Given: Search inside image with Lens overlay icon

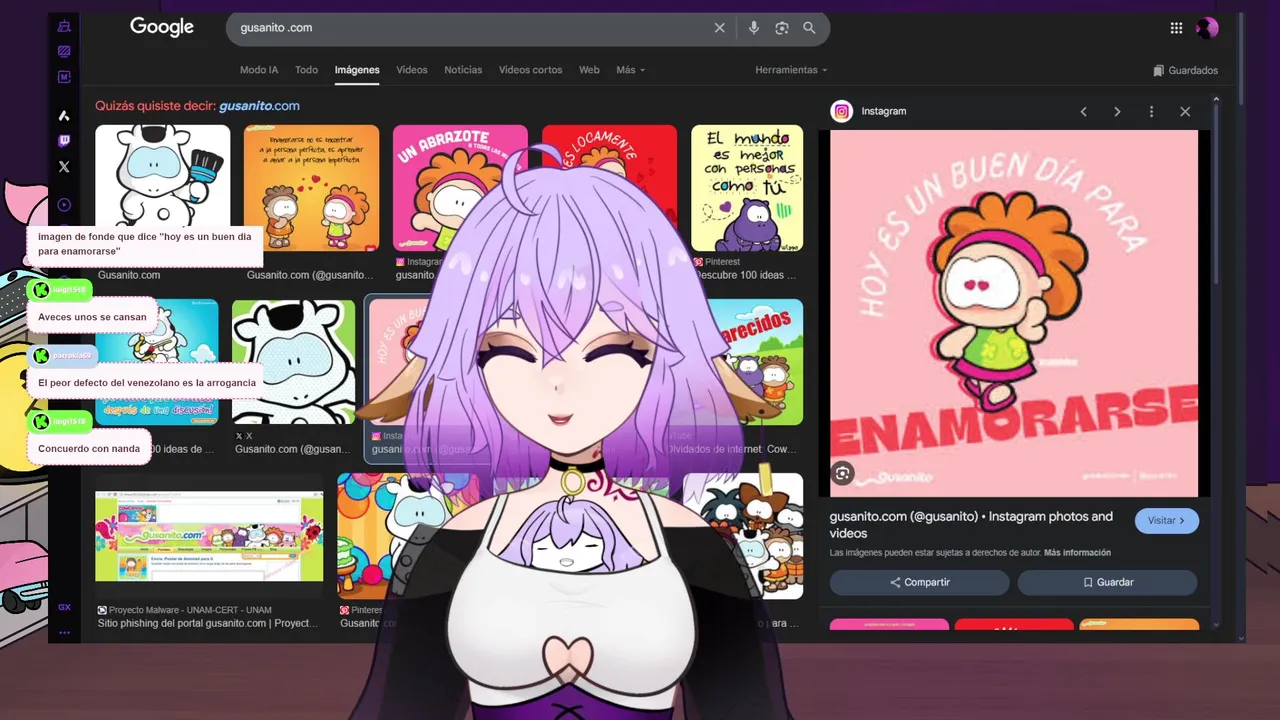Looking at the screenshot, I should tap(843, 474).
